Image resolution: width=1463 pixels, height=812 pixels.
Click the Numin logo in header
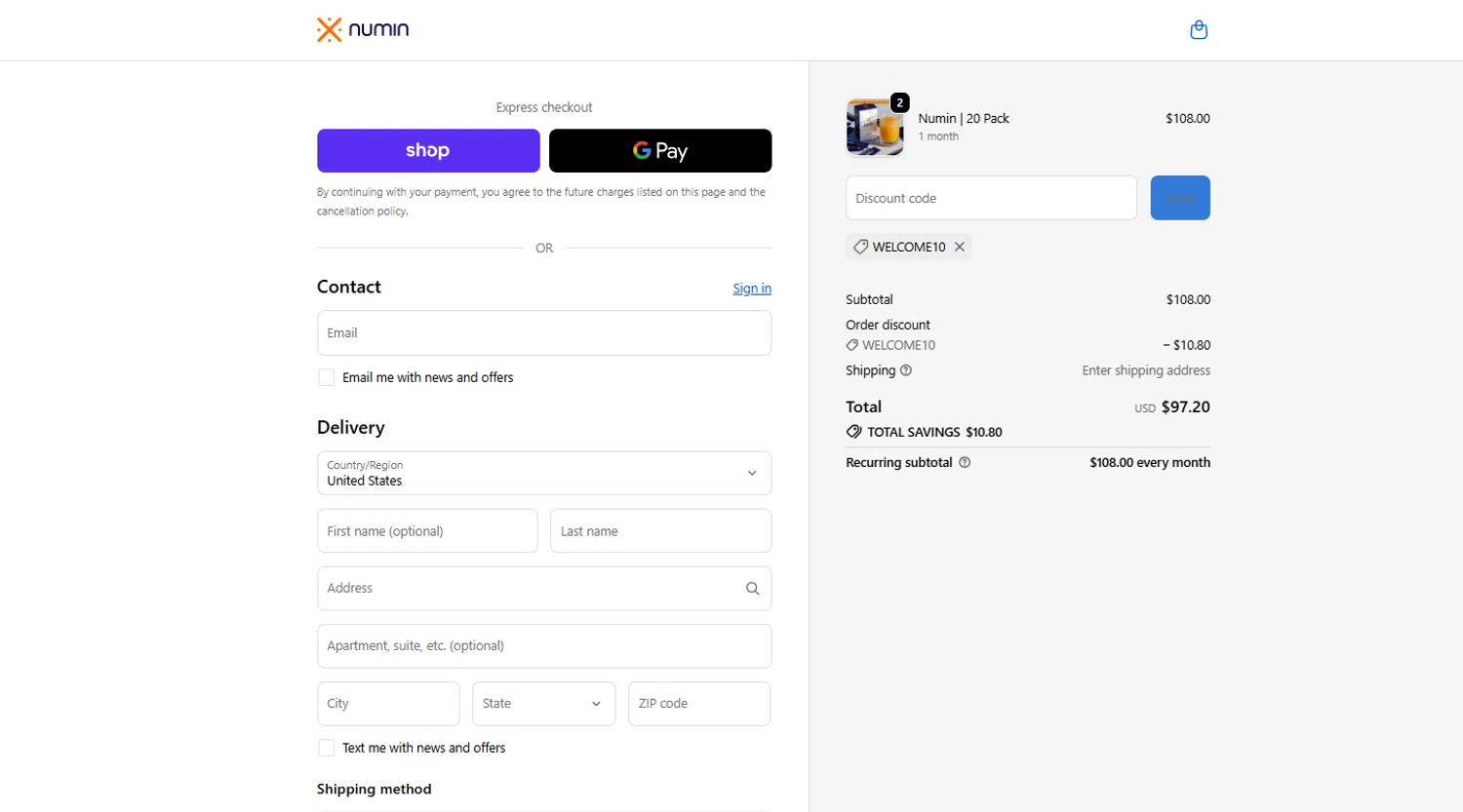363,29
